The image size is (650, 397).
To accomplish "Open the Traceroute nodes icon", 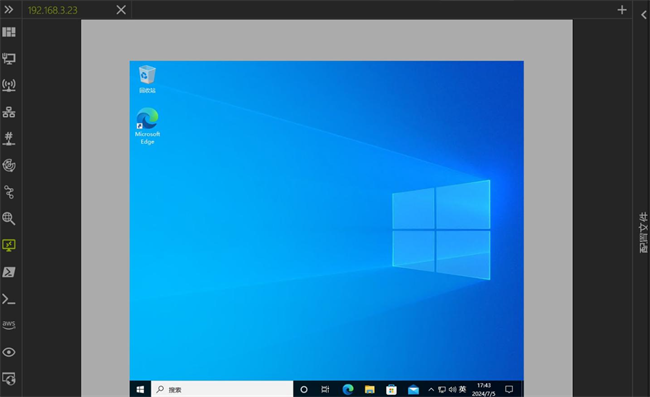I will (x=9, y=192).
